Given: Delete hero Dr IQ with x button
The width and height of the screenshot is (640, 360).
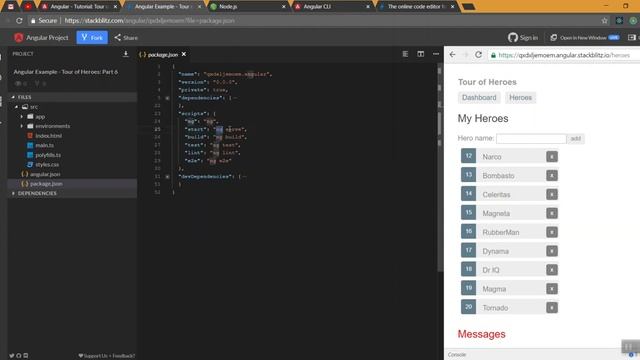Looking at the screenshot, I should pos(552,270).
